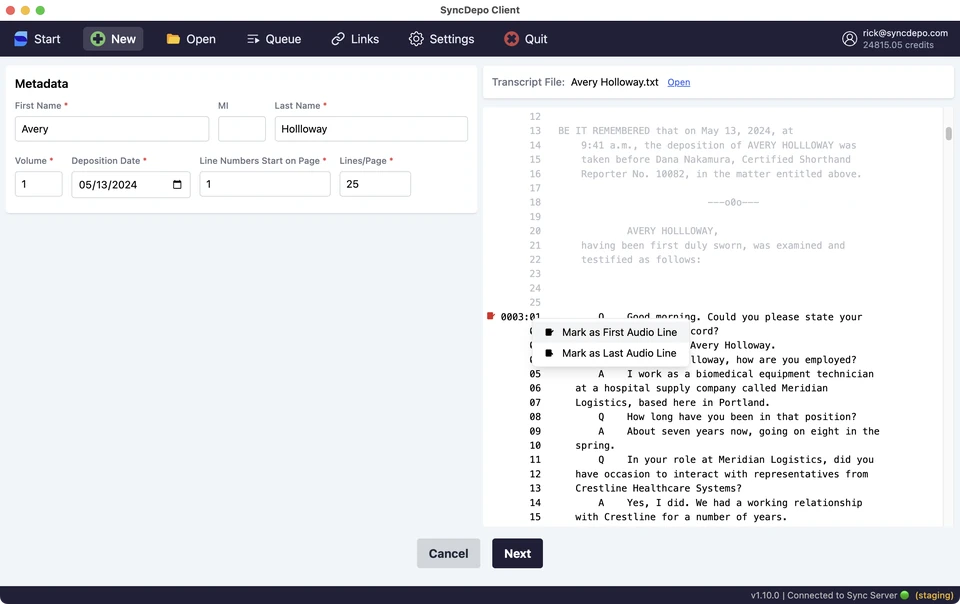The height and width of the screenshot is (604, 960).
Task: Focus the Lines/Page field showing 25
Action: 375,184
